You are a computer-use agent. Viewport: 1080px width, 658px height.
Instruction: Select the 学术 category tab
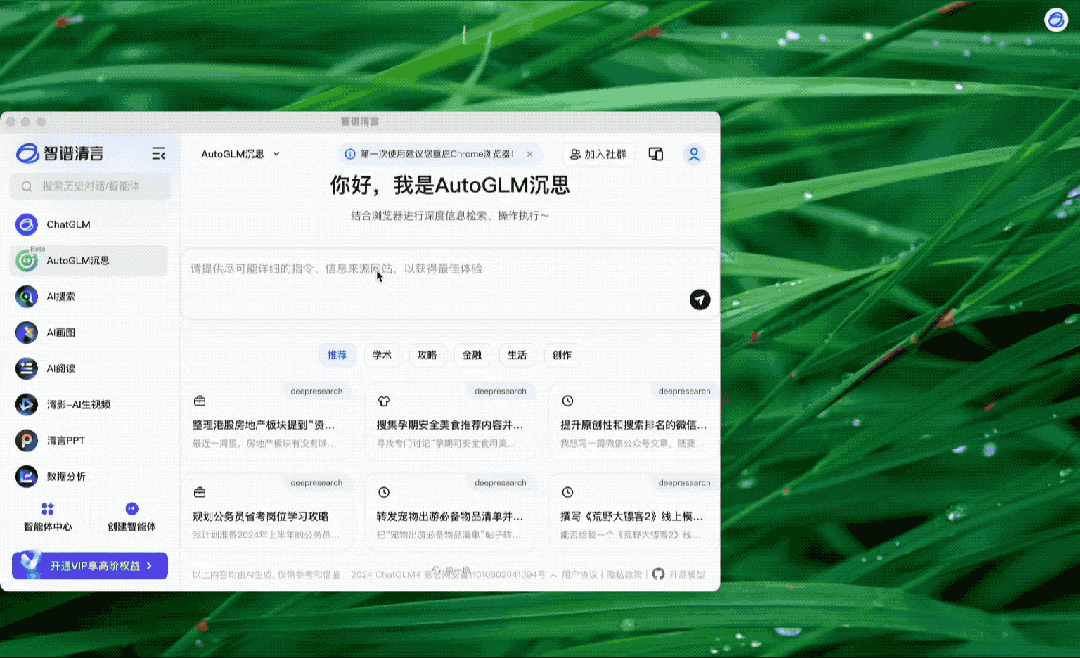click(382, 355)
